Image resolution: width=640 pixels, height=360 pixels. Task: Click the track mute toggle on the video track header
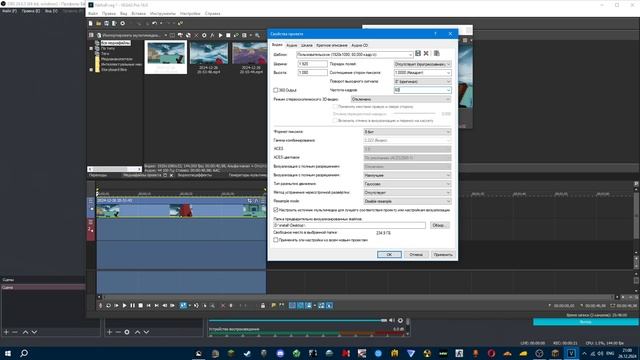92,209
